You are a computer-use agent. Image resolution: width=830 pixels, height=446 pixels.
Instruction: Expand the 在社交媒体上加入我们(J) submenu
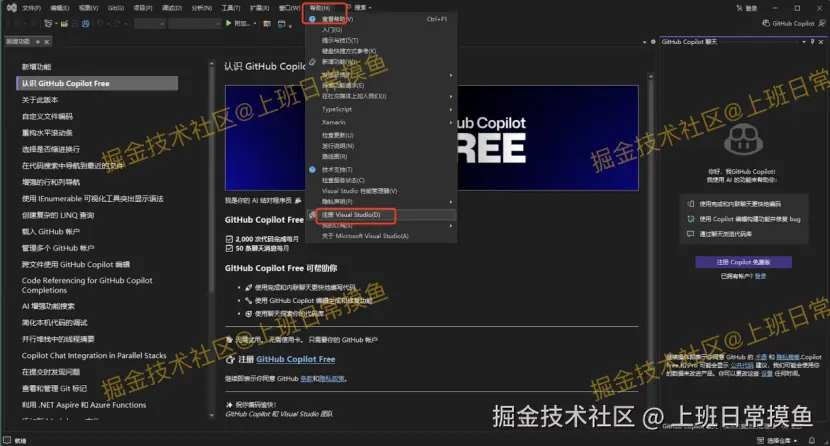point(381,96)
